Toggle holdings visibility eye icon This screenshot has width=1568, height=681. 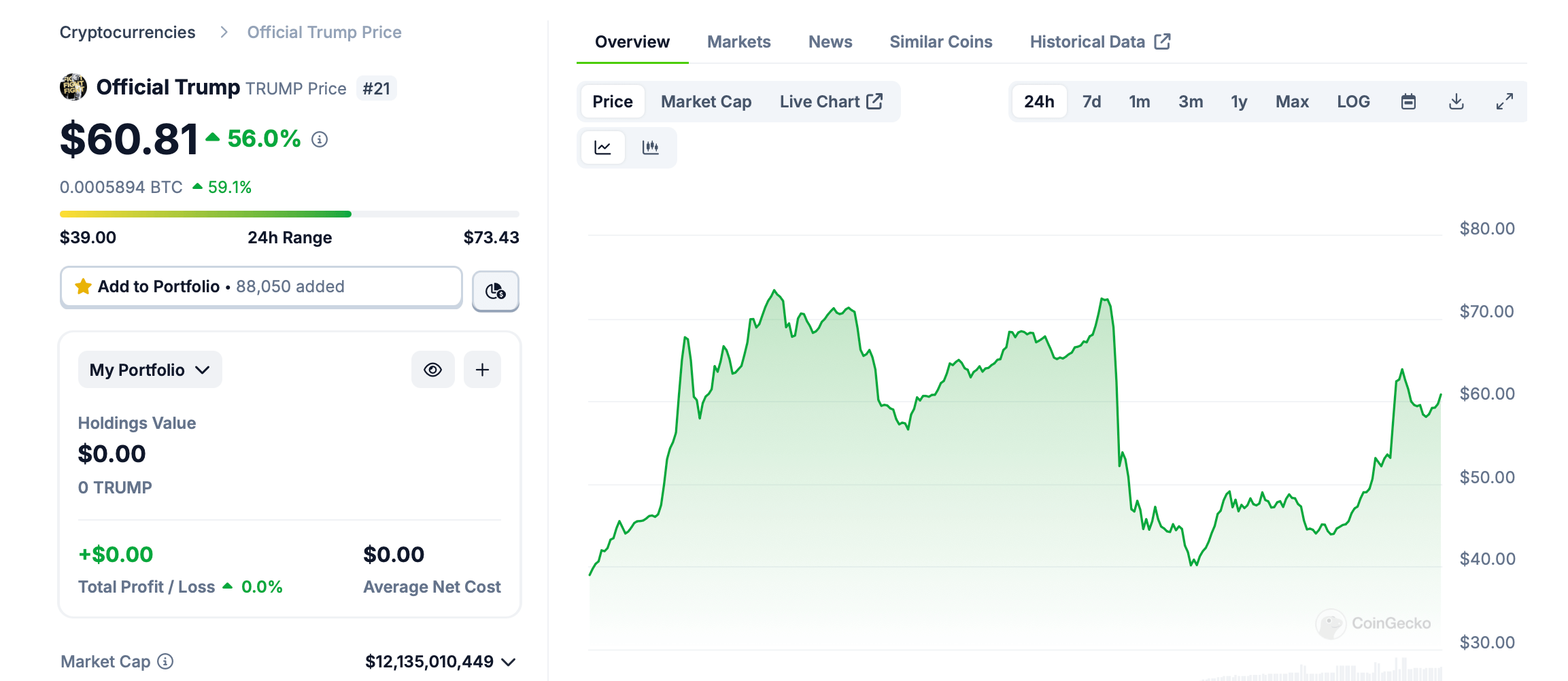coord(433,370)
